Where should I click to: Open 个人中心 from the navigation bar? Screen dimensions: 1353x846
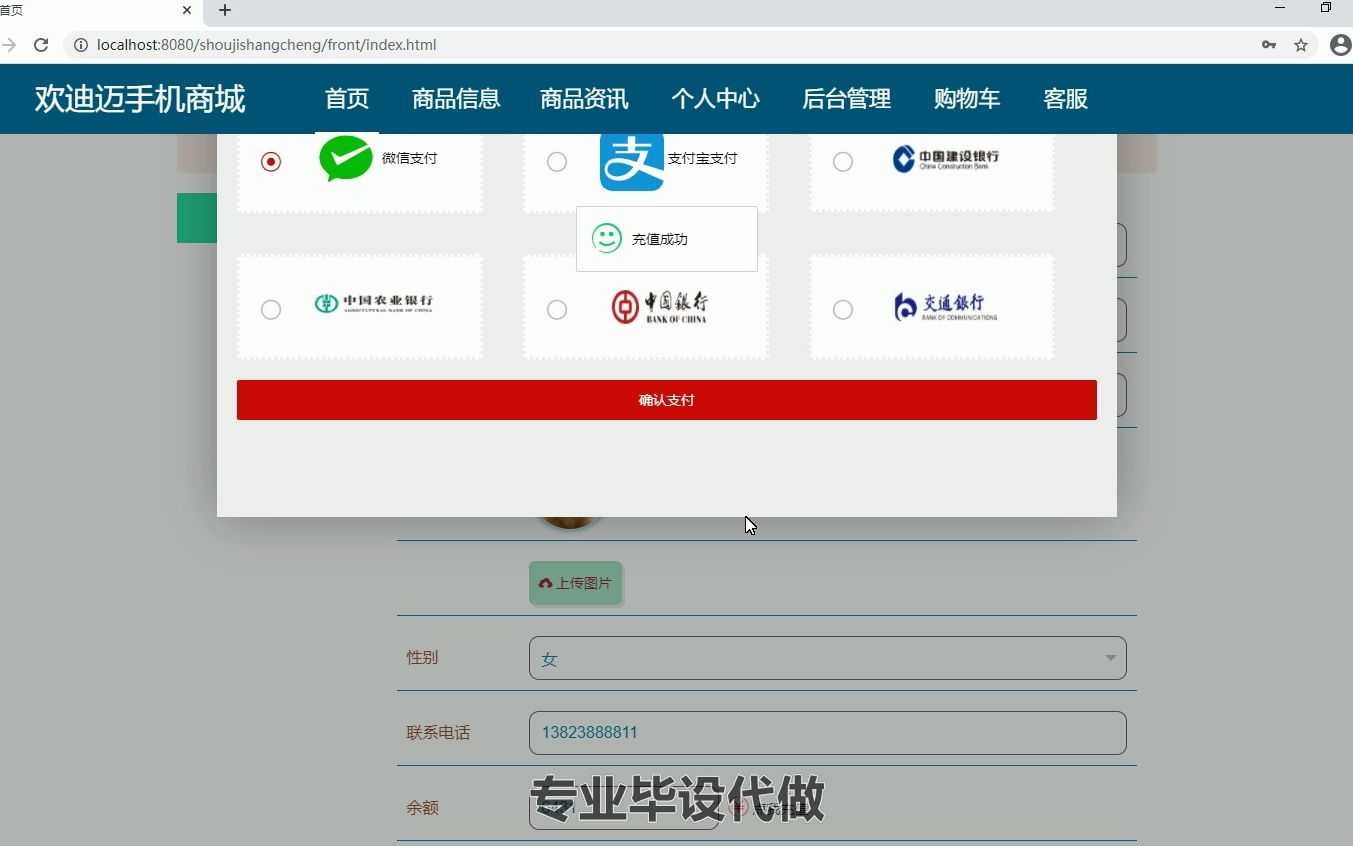point(715,99)
